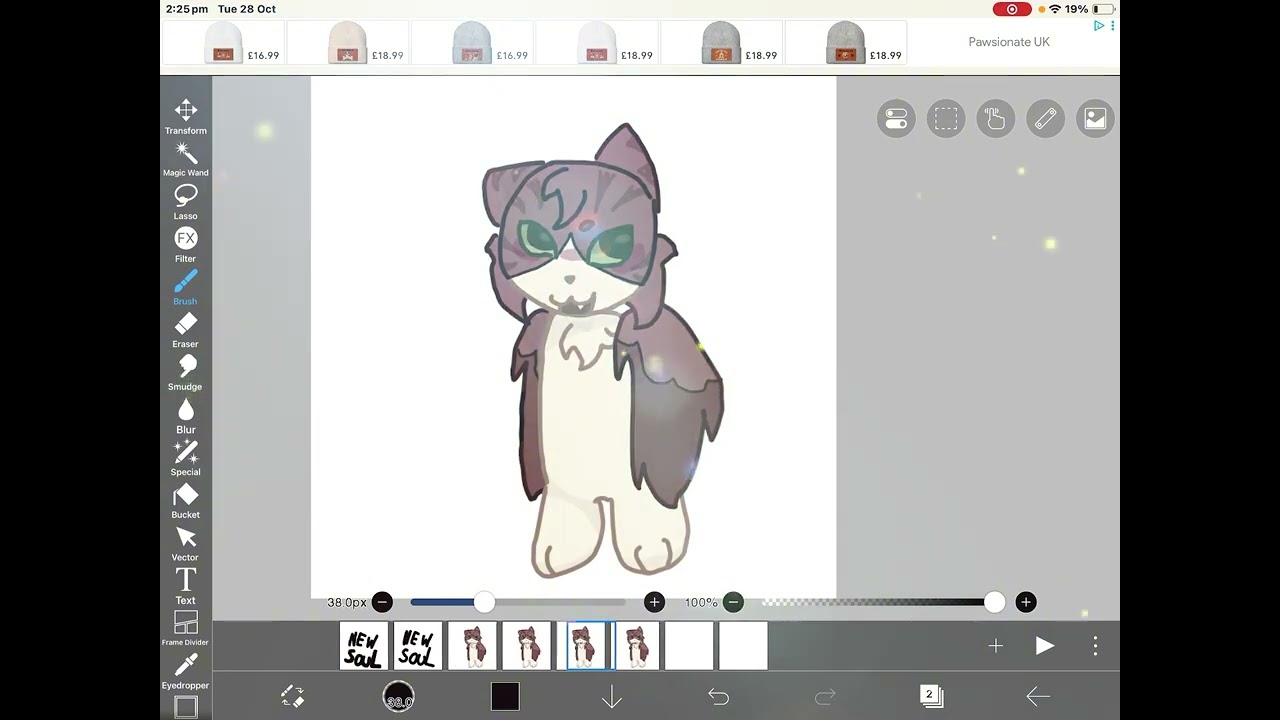Image resolution: width=1280 pixels, height=720 pixels.
Task: Open animation more options menu
Action: [1095, 646]
